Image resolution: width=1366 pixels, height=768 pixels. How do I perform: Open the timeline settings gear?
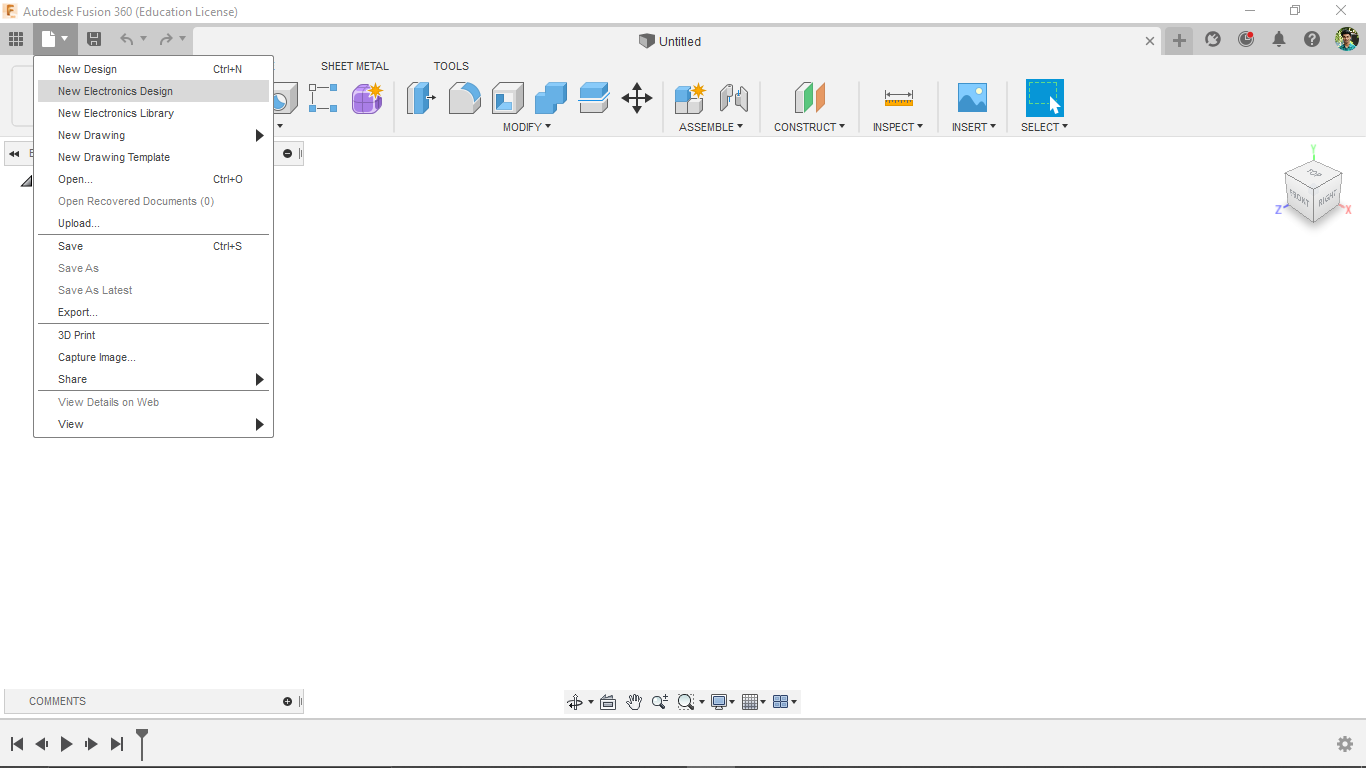click(x=1345, y=744)
